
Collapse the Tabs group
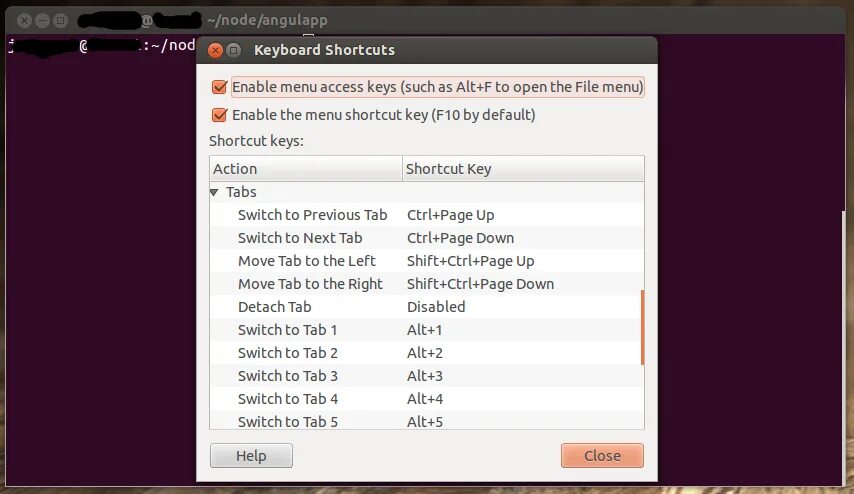tap(214, 192)
